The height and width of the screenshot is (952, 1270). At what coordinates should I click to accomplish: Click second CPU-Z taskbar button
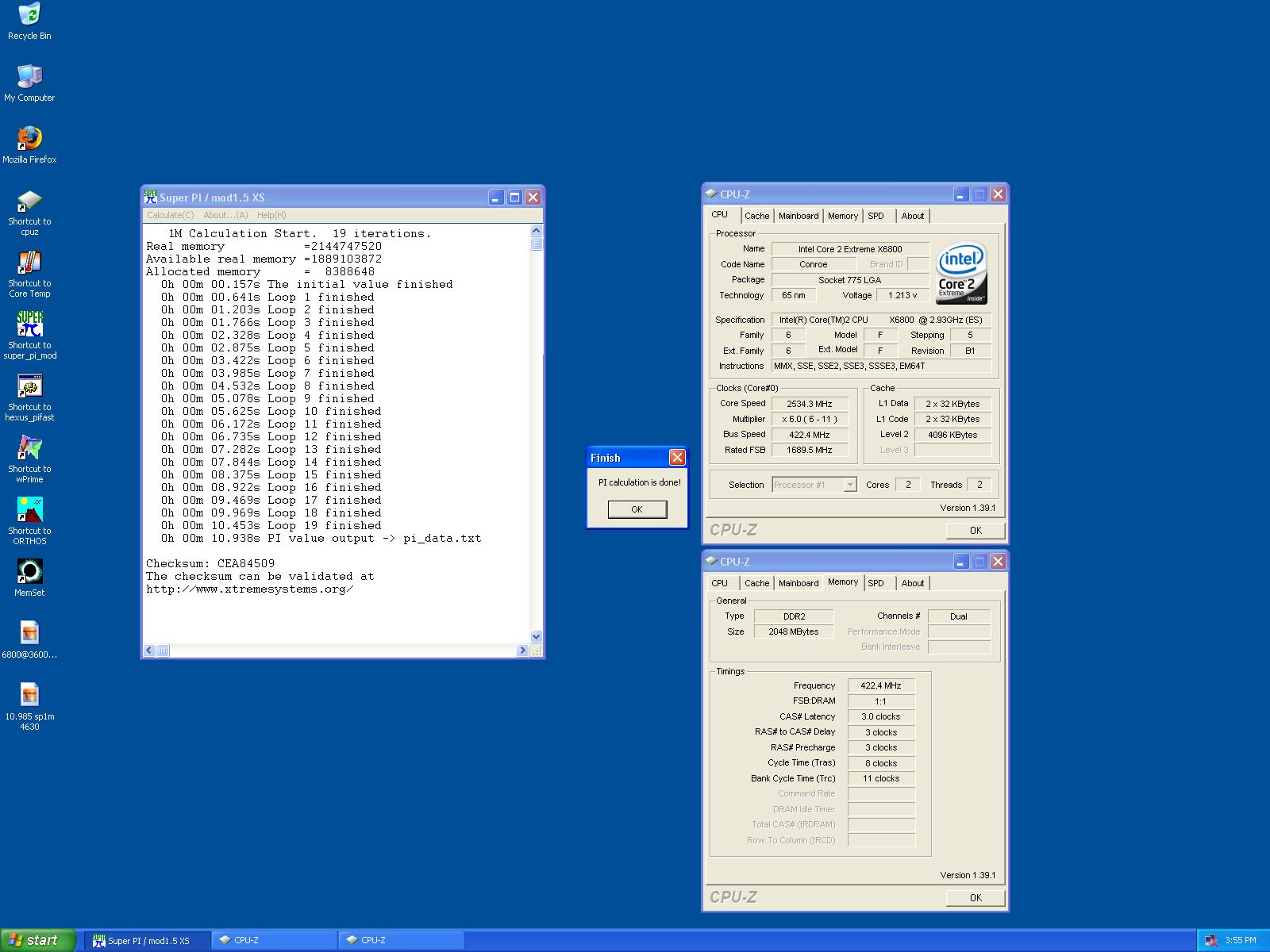(x=402, y=941)
